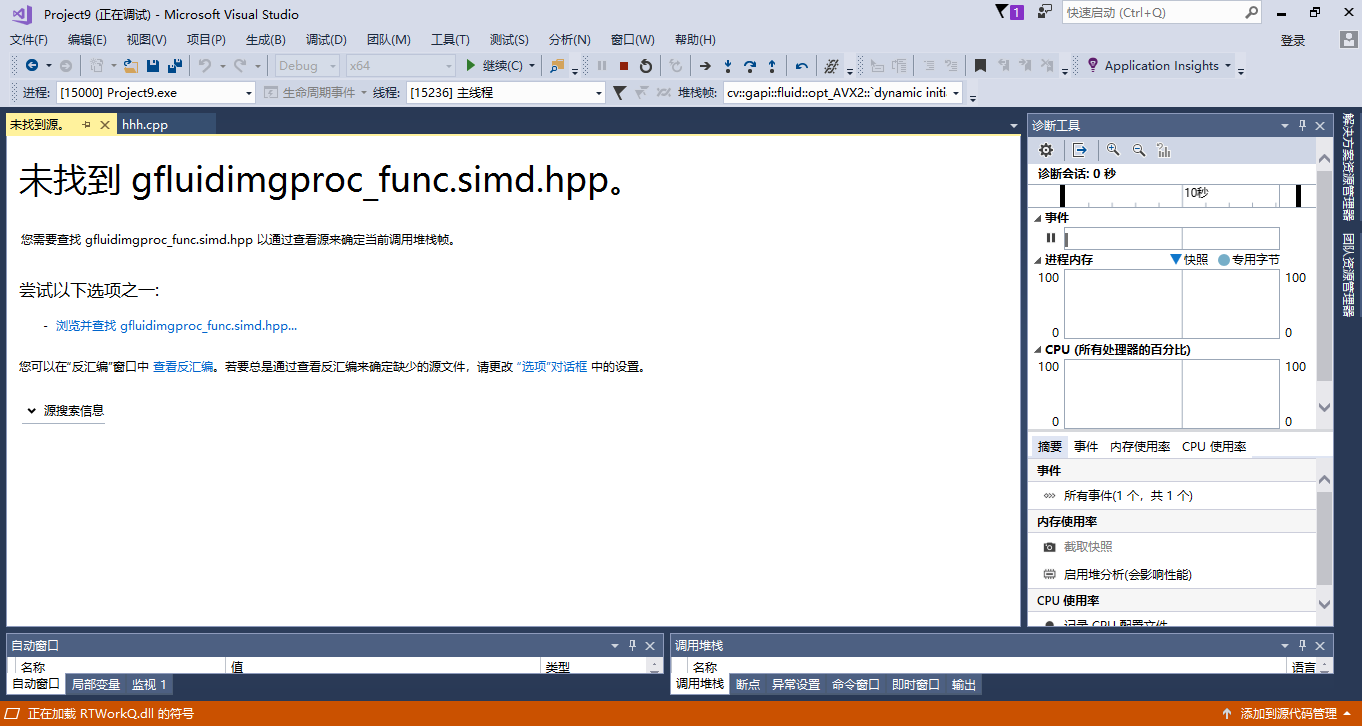Open 团队资源管理器 side tab
The height and width of the screenshot is (726, 1362).
click(1350, 275)
